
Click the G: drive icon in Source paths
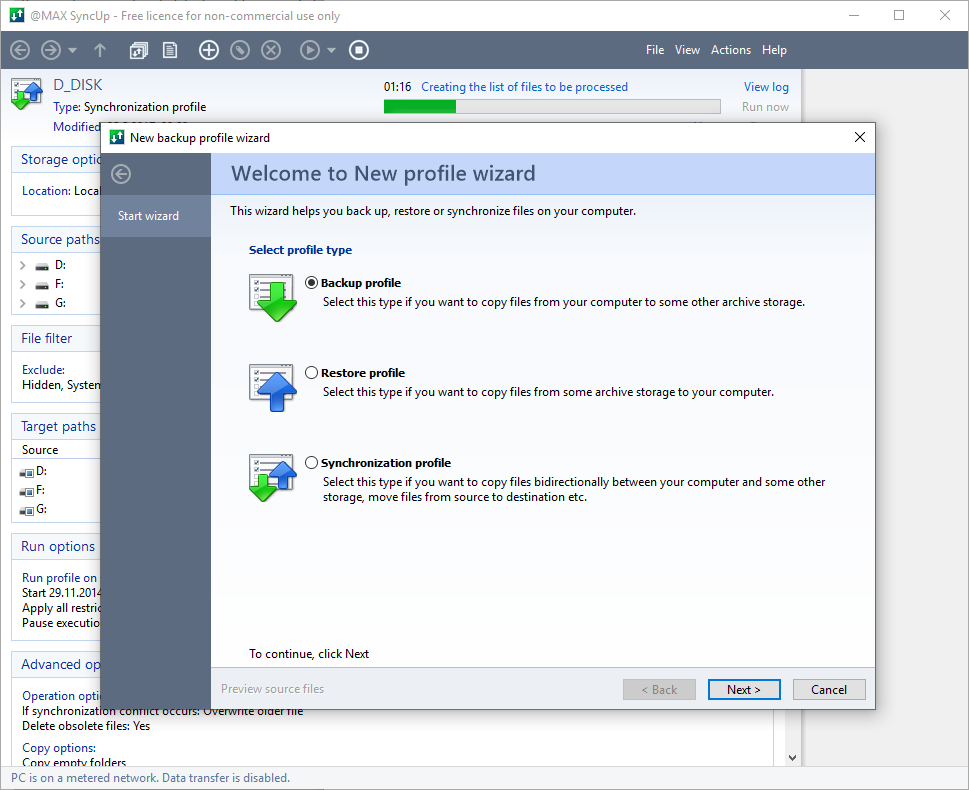(x=42, y=305)
